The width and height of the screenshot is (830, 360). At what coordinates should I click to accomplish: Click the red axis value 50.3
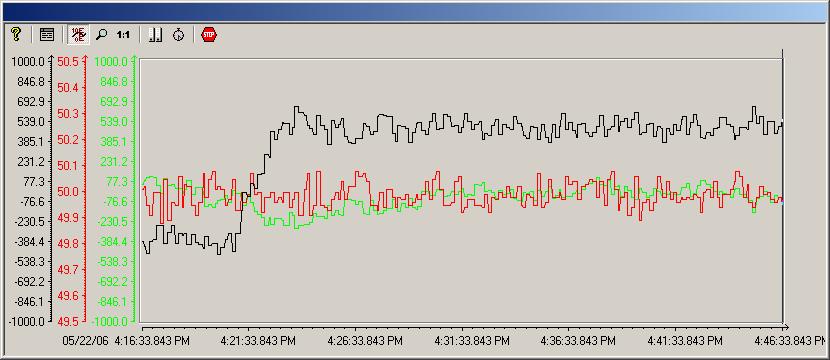pyautogui.click(x=68, y=114)
